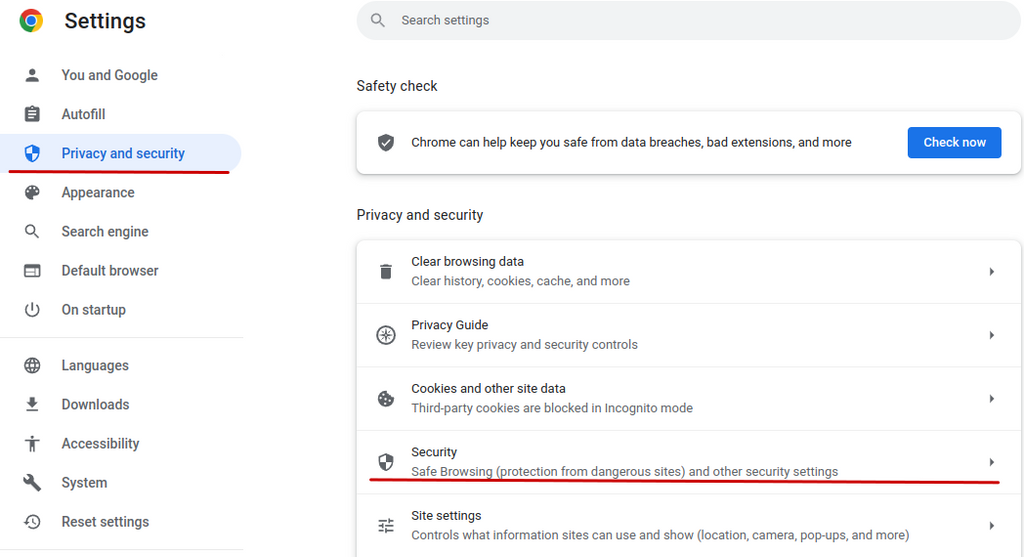Click the Chrome logo beside Settings
The image size is (1024, 557).
pos(31,21)
